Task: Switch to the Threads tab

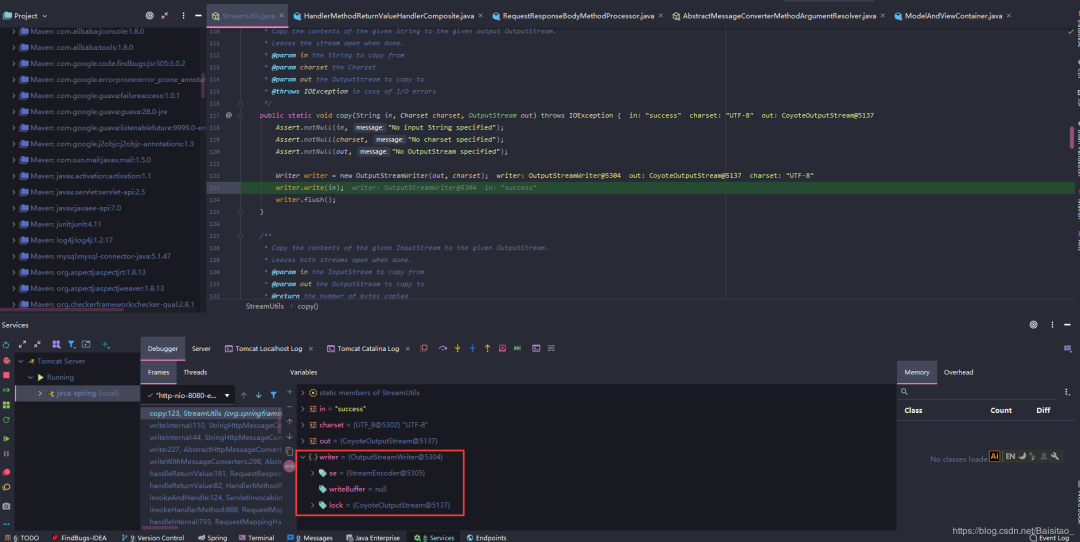Action: 195,372
